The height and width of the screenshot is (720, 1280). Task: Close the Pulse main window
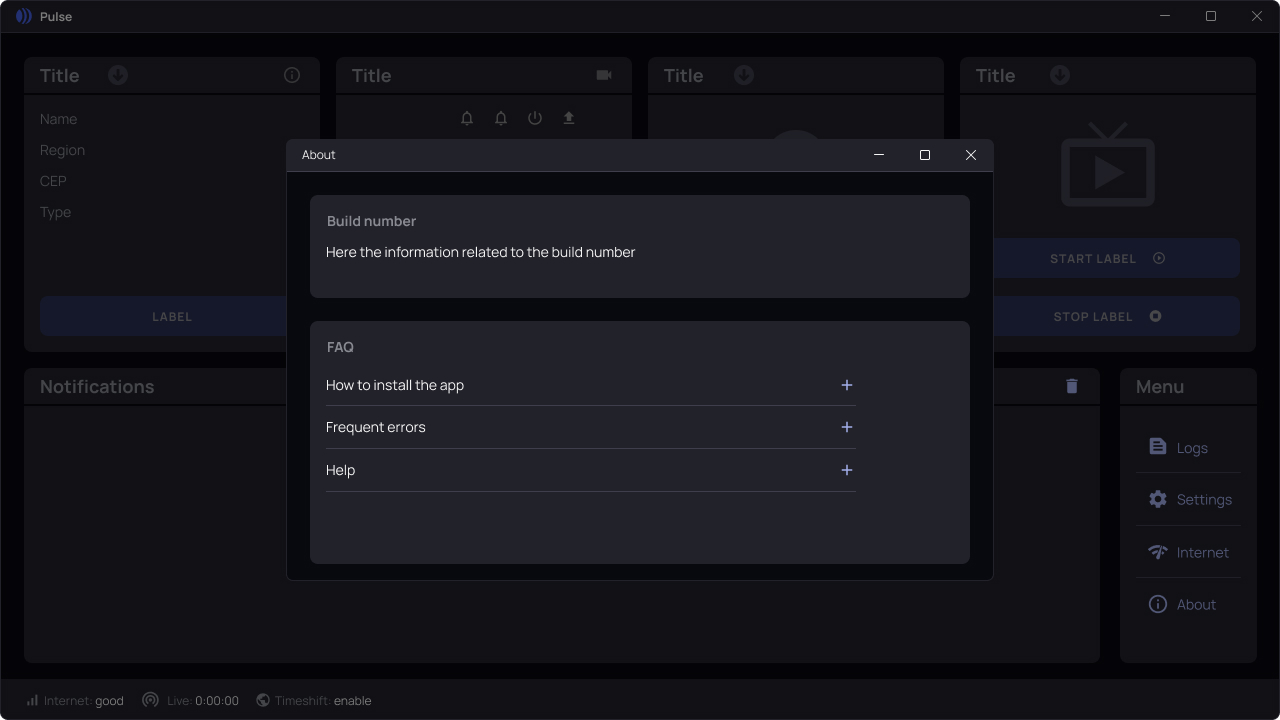pos(1257,16)
